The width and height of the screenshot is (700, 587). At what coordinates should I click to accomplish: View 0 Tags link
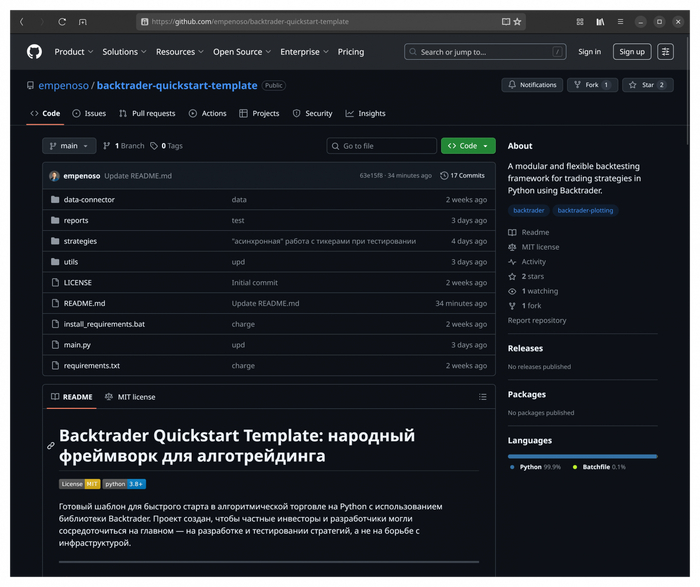point(167,146)
